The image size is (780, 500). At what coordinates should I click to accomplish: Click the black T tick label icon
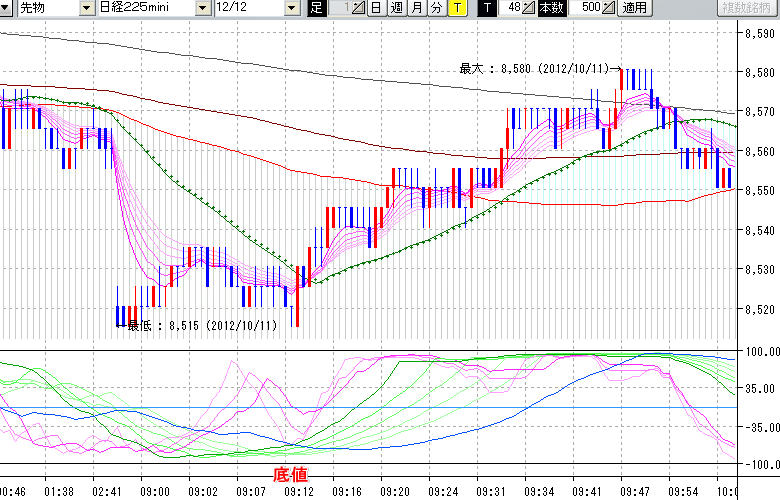point(486,8)
